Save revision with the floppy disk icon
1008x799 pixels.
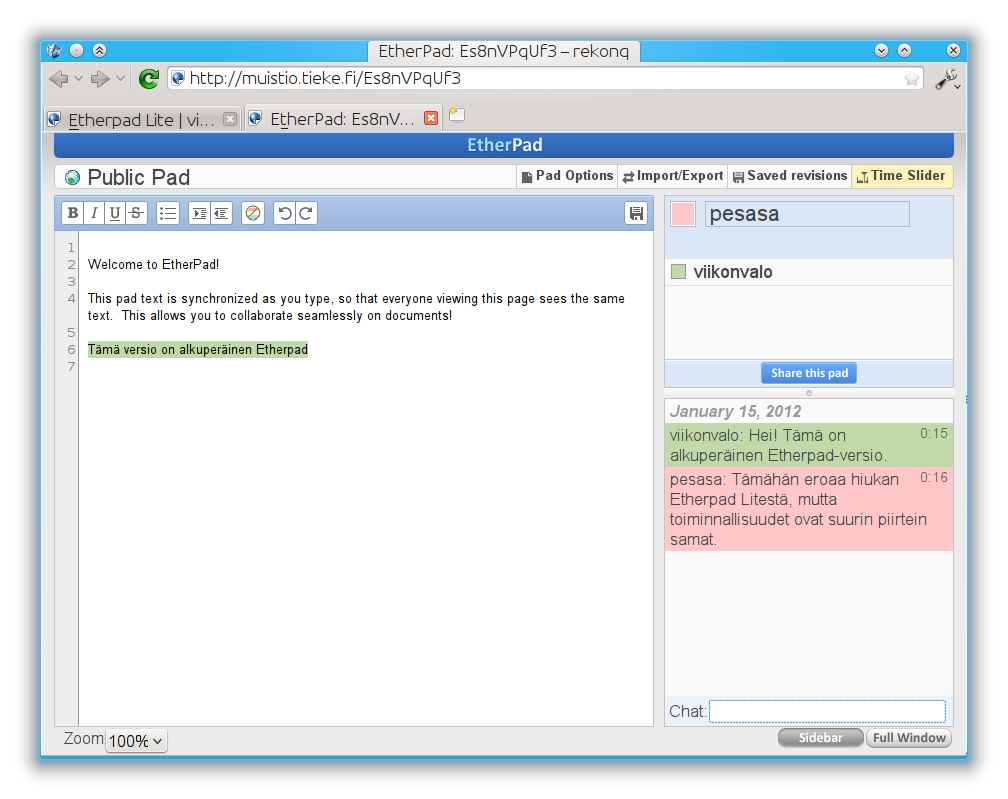pyautogui.click(x=636, y=213)
